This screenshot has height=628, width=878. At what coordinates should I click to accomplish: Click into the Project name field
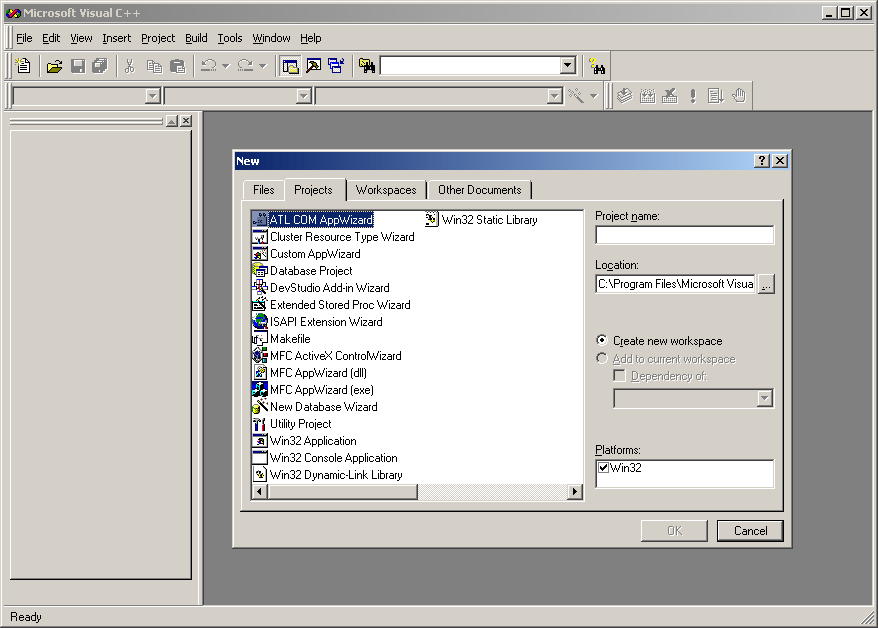tap(684, 235)
